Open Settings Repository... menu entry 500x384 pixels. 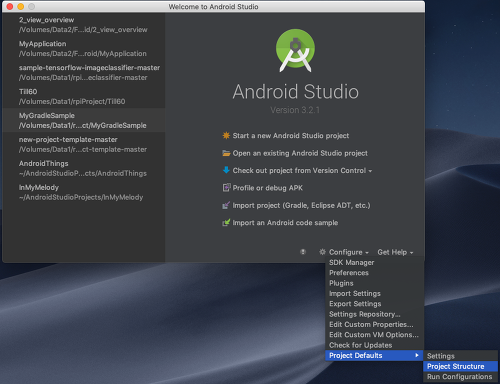pyautogui.click(x=374, y=314)
